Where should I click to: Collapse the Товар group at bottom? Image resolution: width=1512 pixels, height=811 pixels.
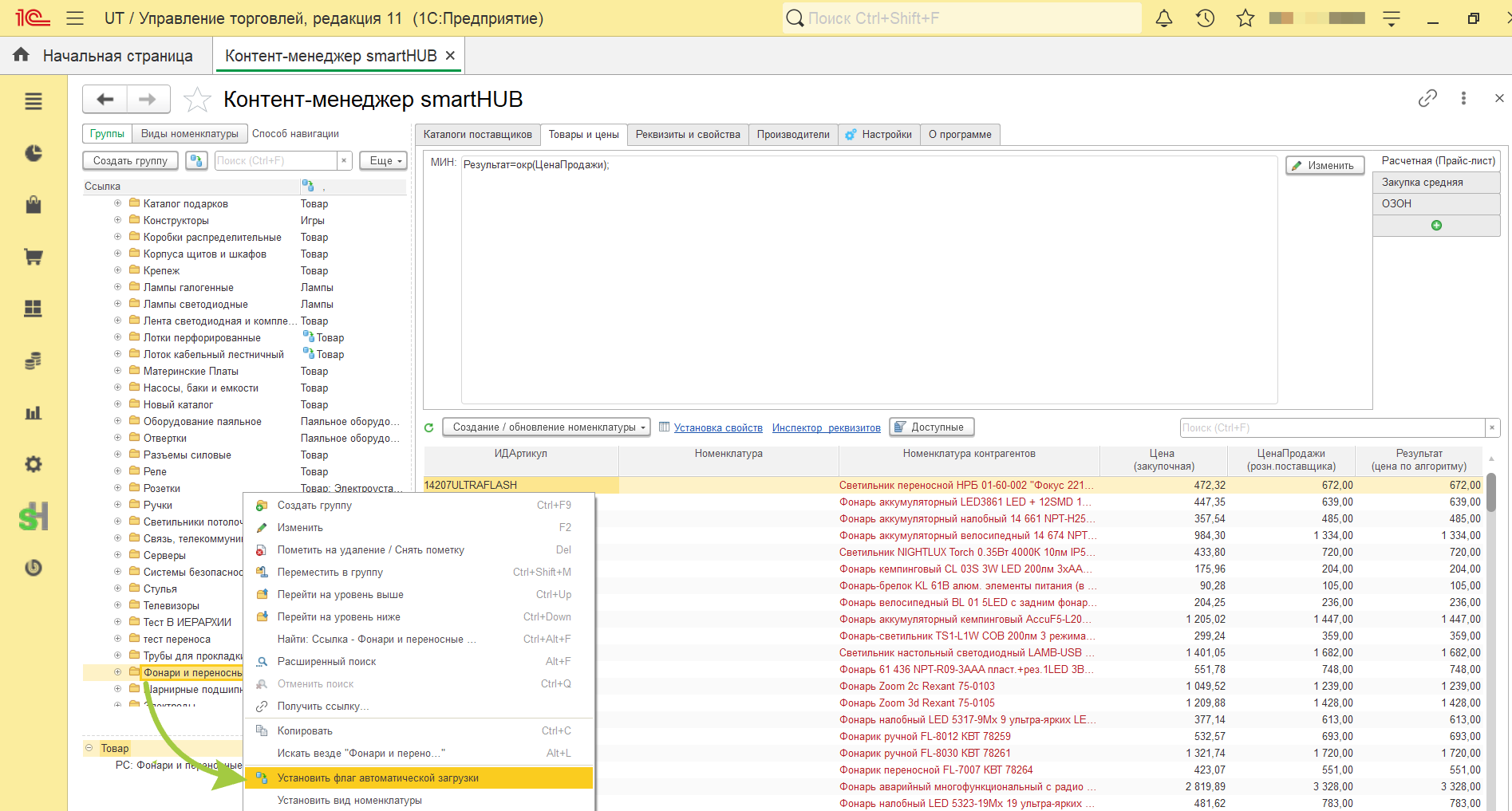point(89,748)
